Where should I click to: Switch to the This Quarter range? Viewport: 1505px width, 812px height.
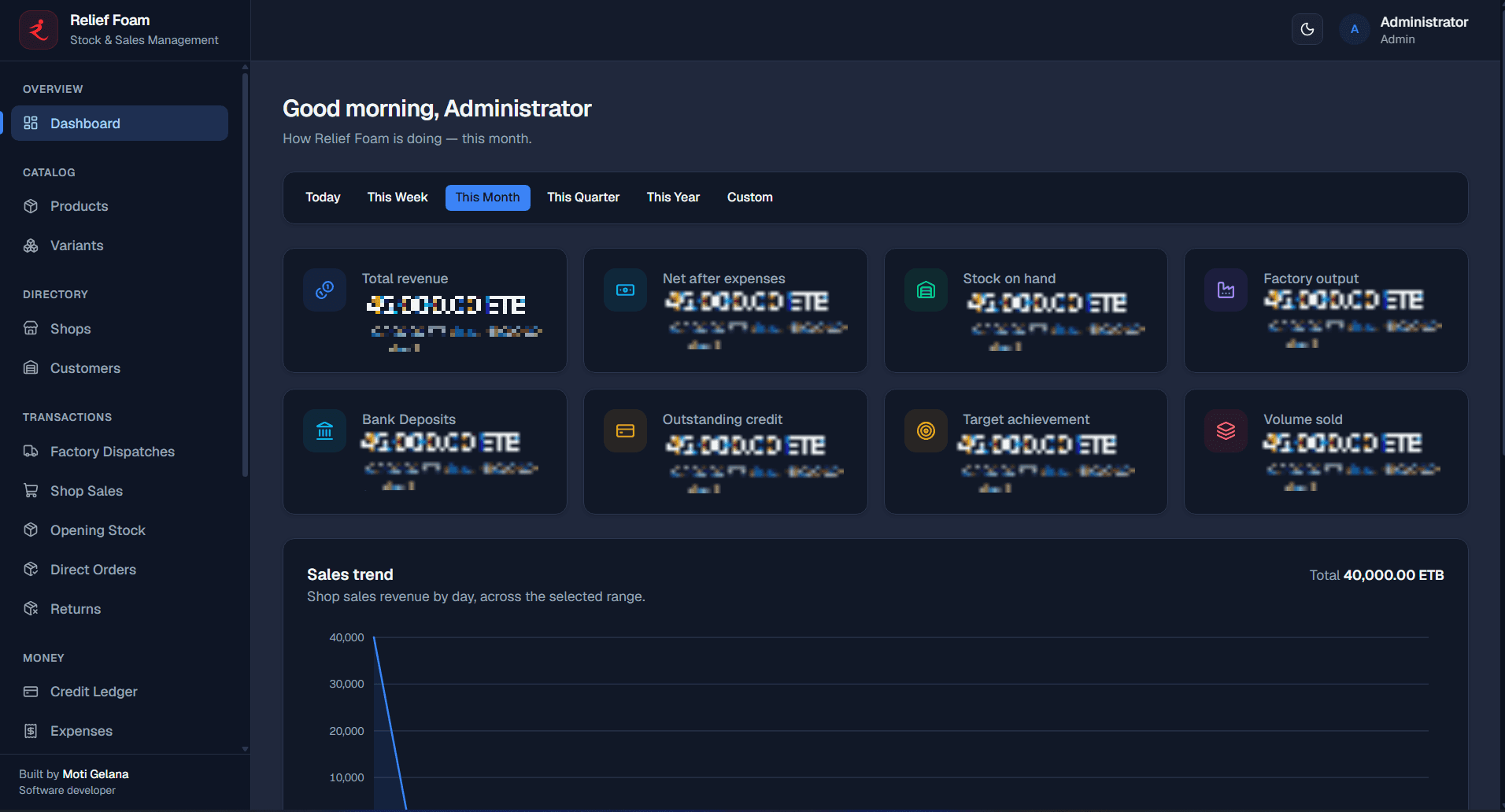[x=583, y=197]
